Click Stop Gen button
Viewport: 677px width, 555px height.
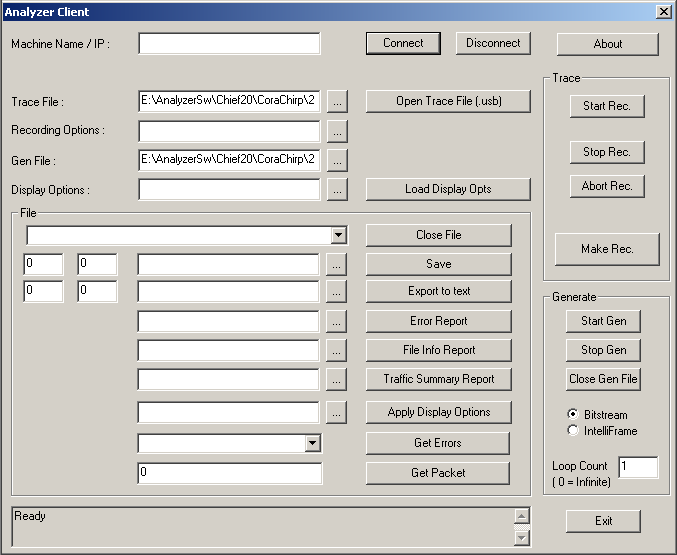[603, 350]
